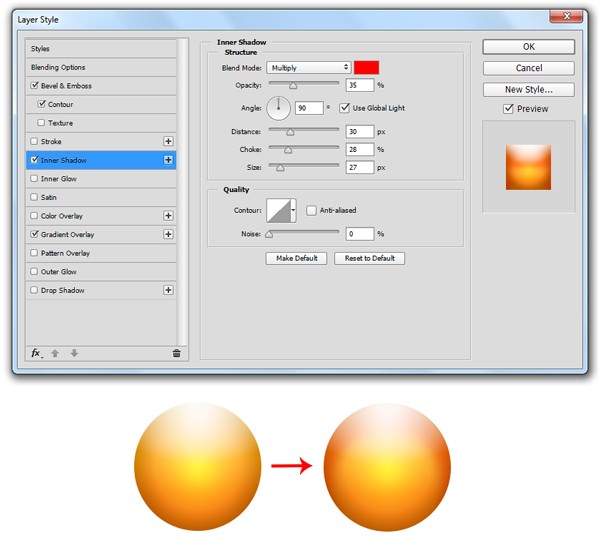The width and height of the screenshot is (600, 547).
Task: Click the move effect up arrow icon
Action: (x=55, y=353)
